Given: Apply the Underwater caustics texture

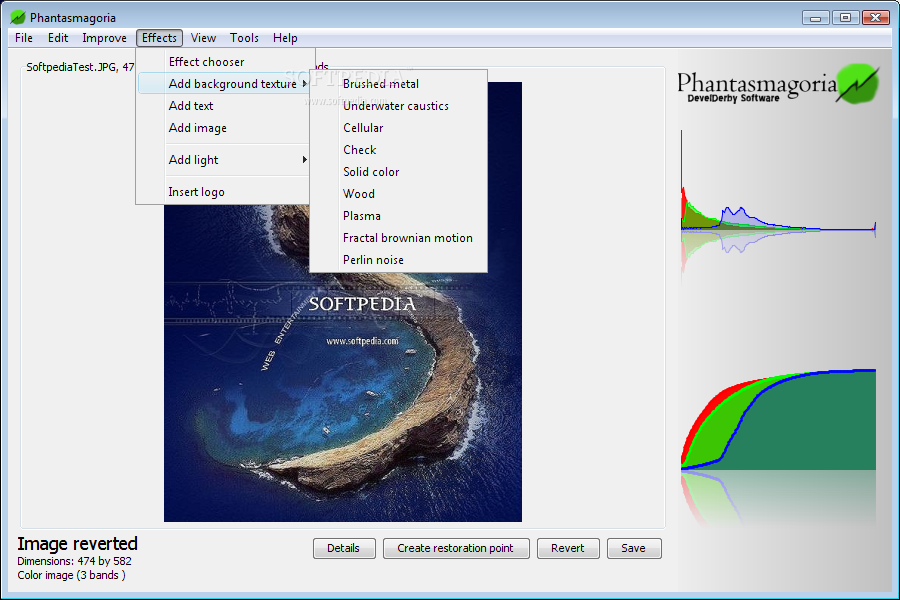Looking at the screenshot, I should [x=398, y=106].
